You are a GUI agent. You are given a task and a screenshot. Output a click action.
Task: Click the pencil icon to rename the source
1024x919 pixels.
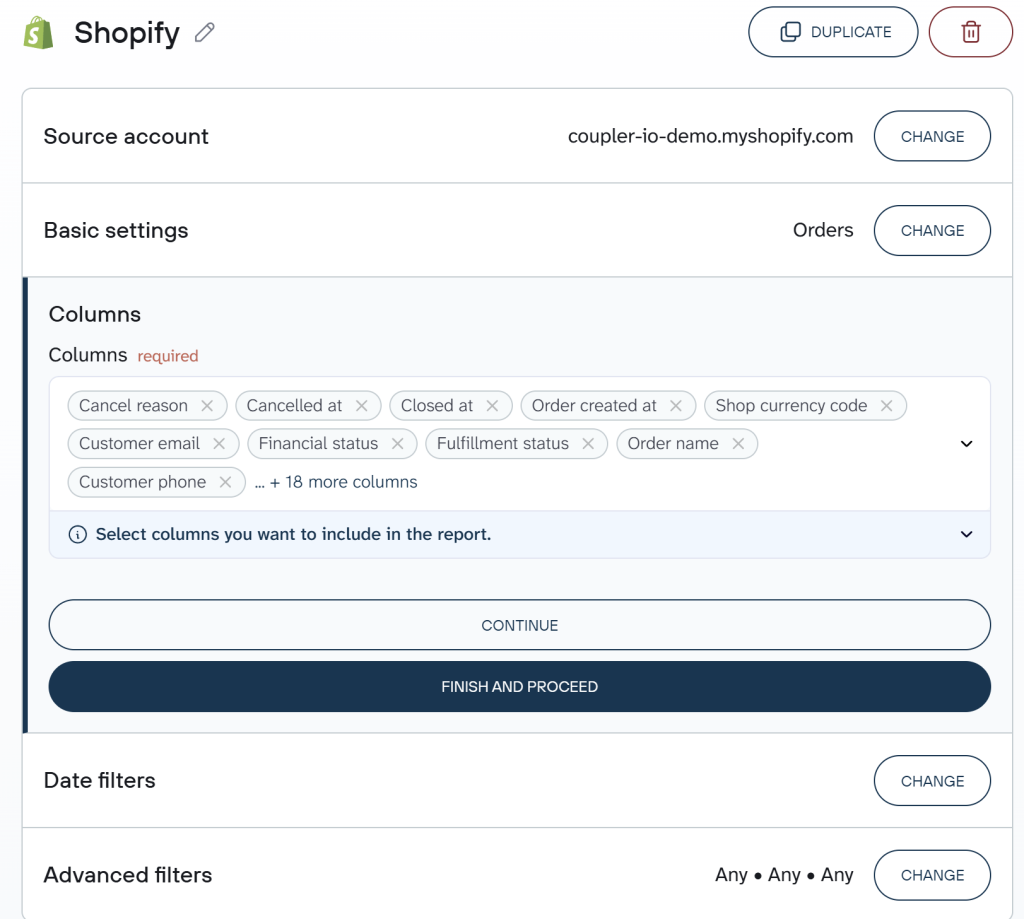204,33
